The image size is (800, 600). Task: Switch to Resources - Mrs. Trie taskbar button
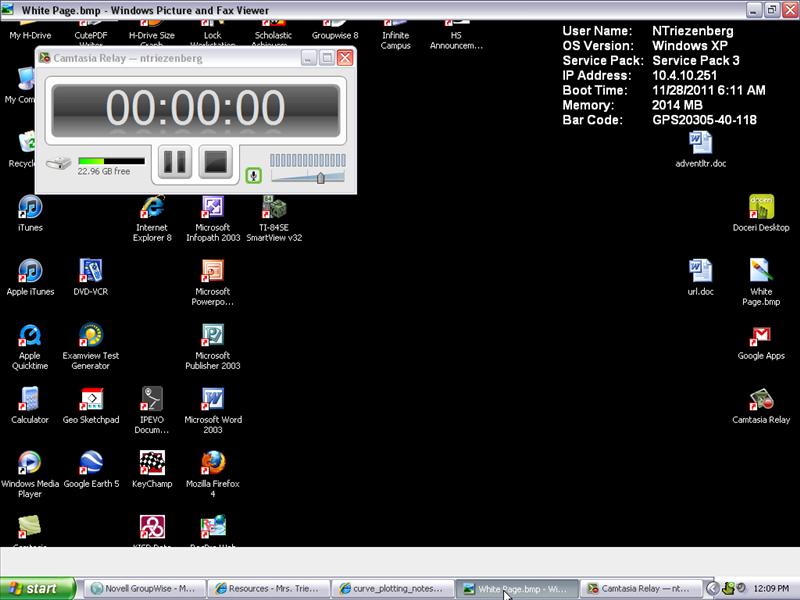(x=269, y=588)
